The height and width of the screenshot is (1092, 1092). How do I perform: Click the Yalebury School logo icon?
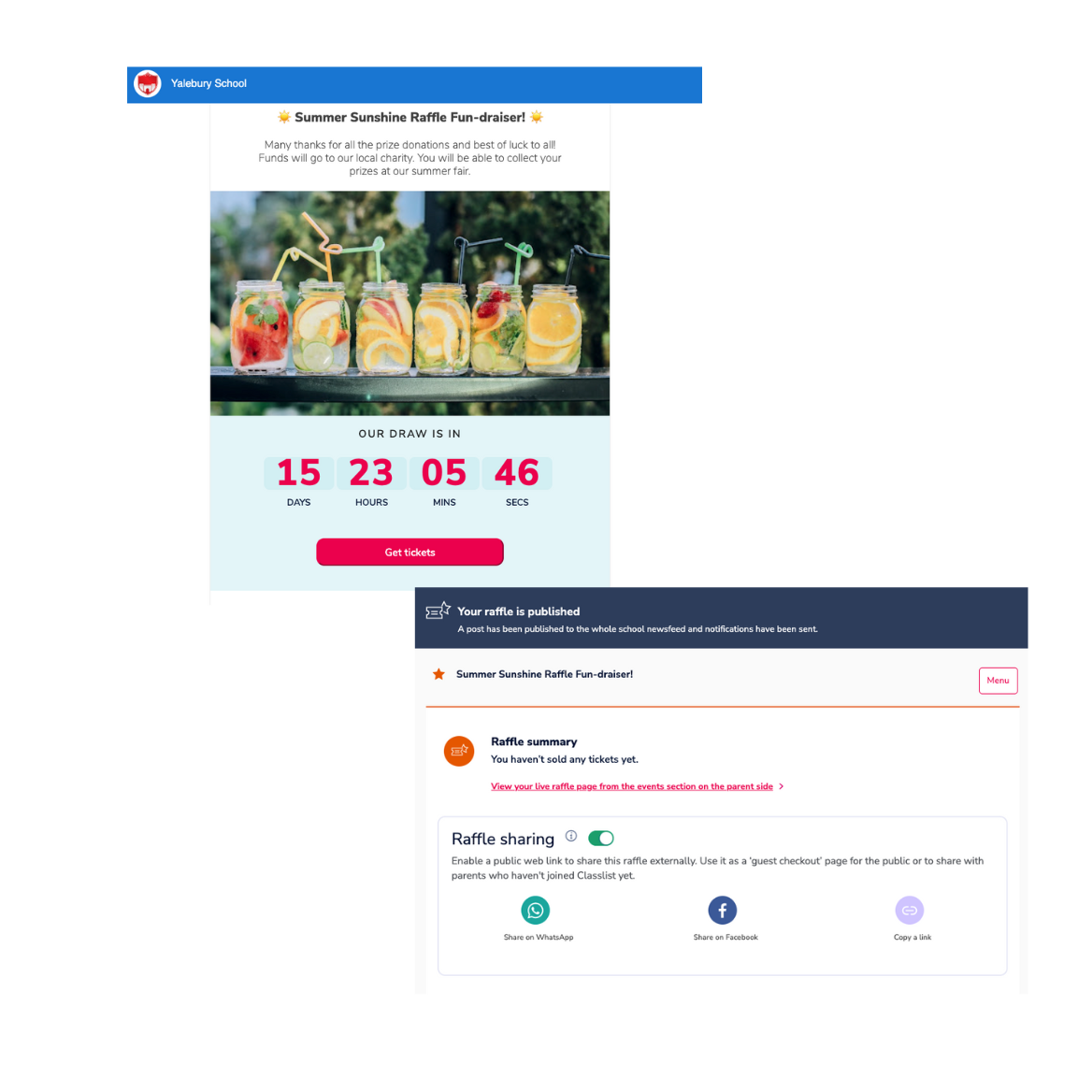click(148, 84)
